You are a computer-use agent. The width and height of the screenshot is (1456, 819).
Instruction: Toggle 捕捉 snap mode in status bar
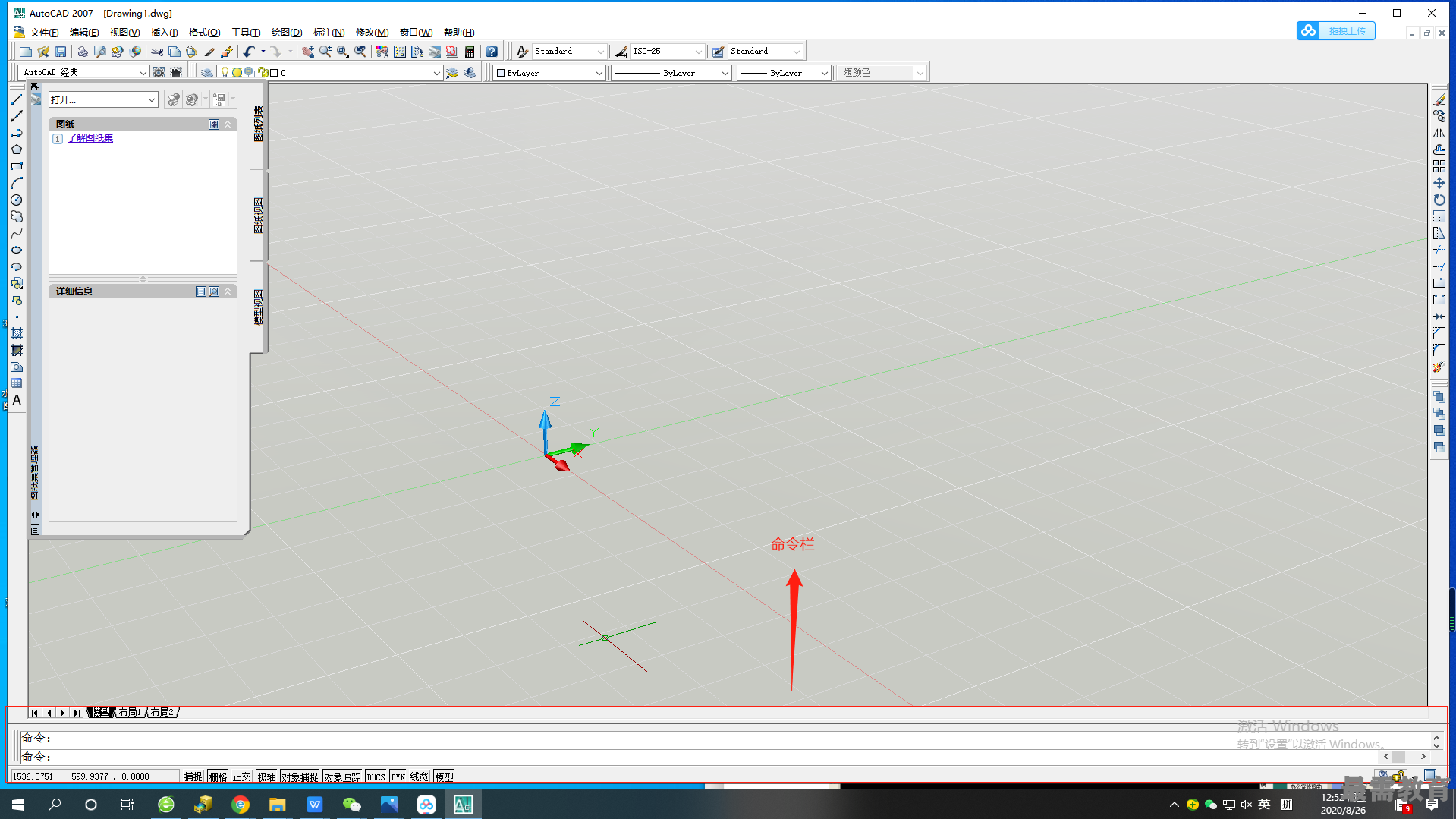pos(193,776)
